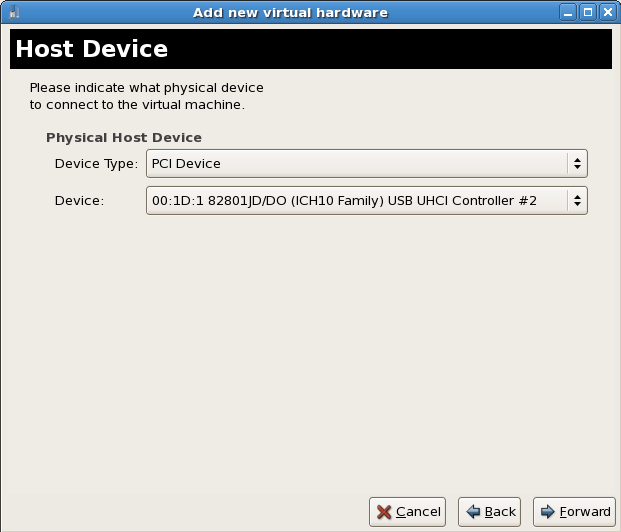Click the "Device:" label

pyautogui.click(x=79, y=201)
